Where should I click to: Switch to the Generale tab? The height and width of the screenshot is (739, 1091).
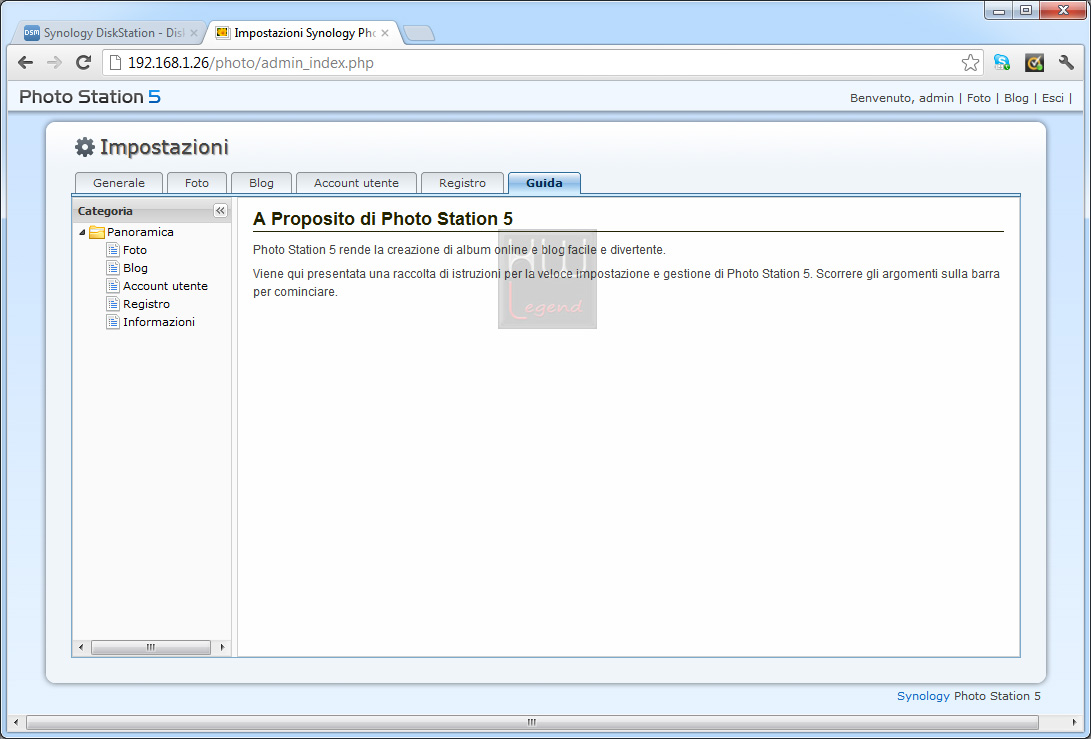coord(119,183)
